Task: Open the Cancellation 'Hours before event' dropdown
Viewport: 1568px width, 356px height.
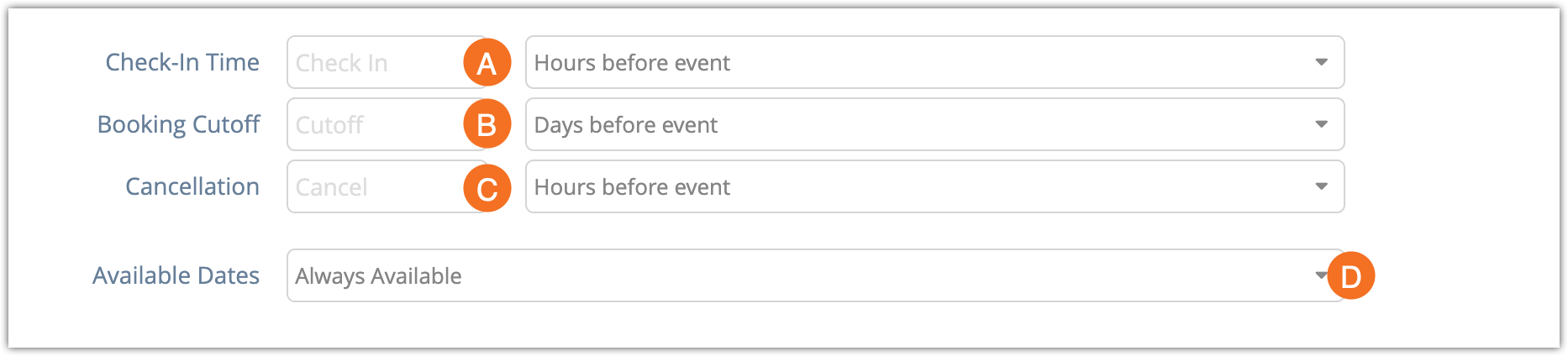Action: point(935,186)
